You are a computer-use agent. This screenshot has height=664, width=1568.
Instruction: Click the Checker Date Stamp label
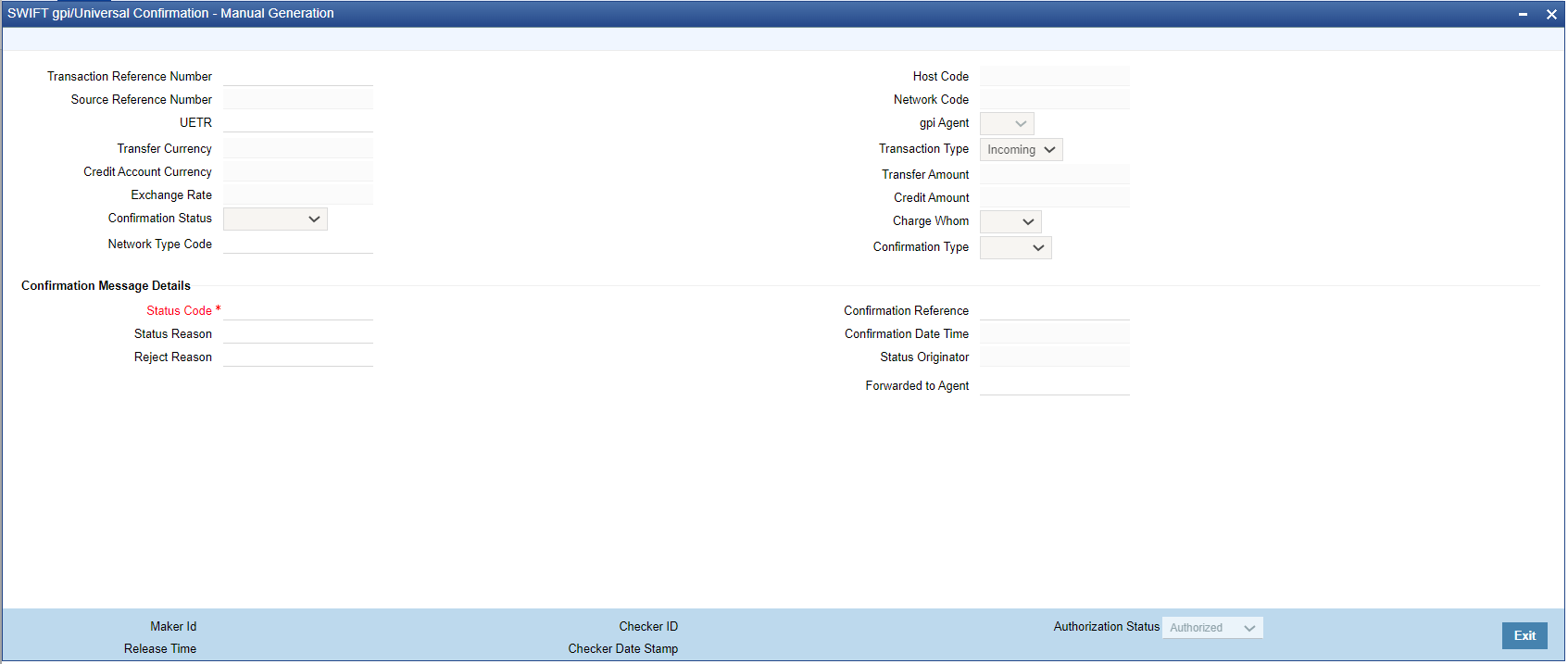(623, 649)
